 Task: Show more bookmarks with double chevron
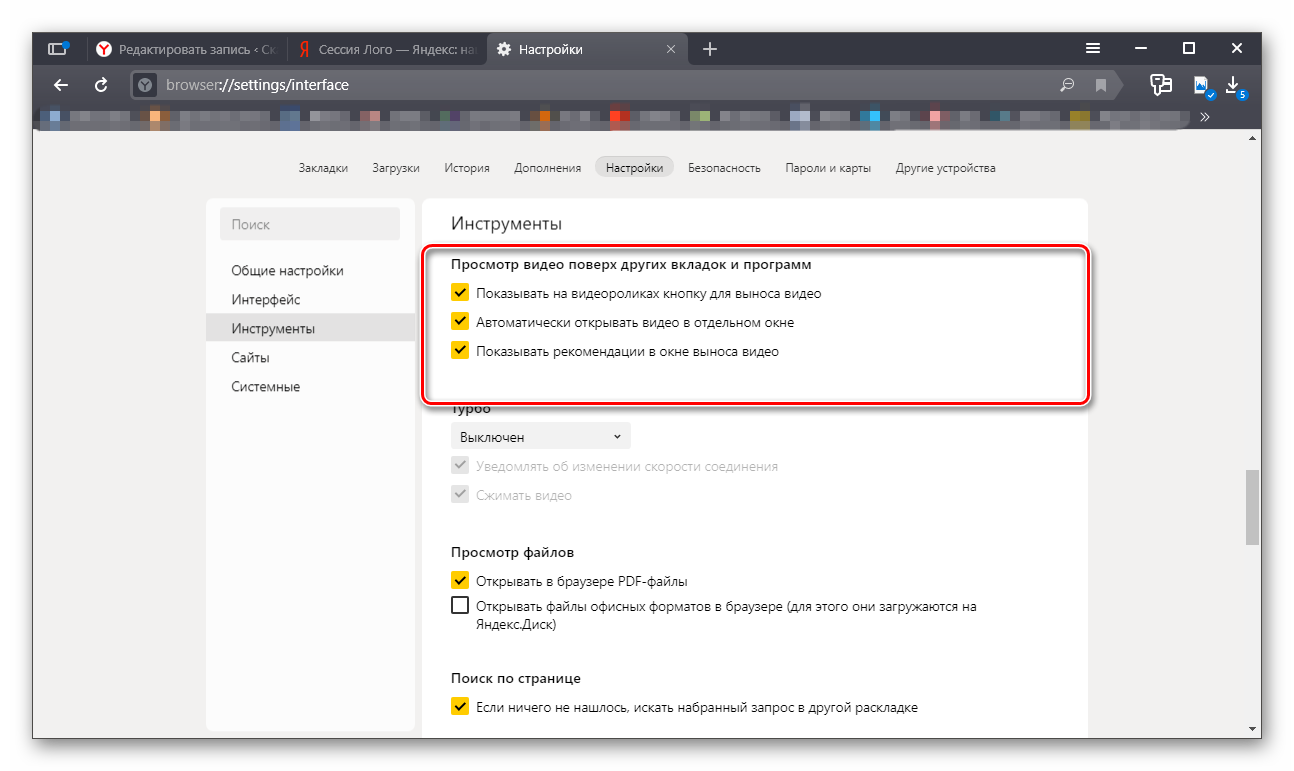click(x=1205, y=117)
